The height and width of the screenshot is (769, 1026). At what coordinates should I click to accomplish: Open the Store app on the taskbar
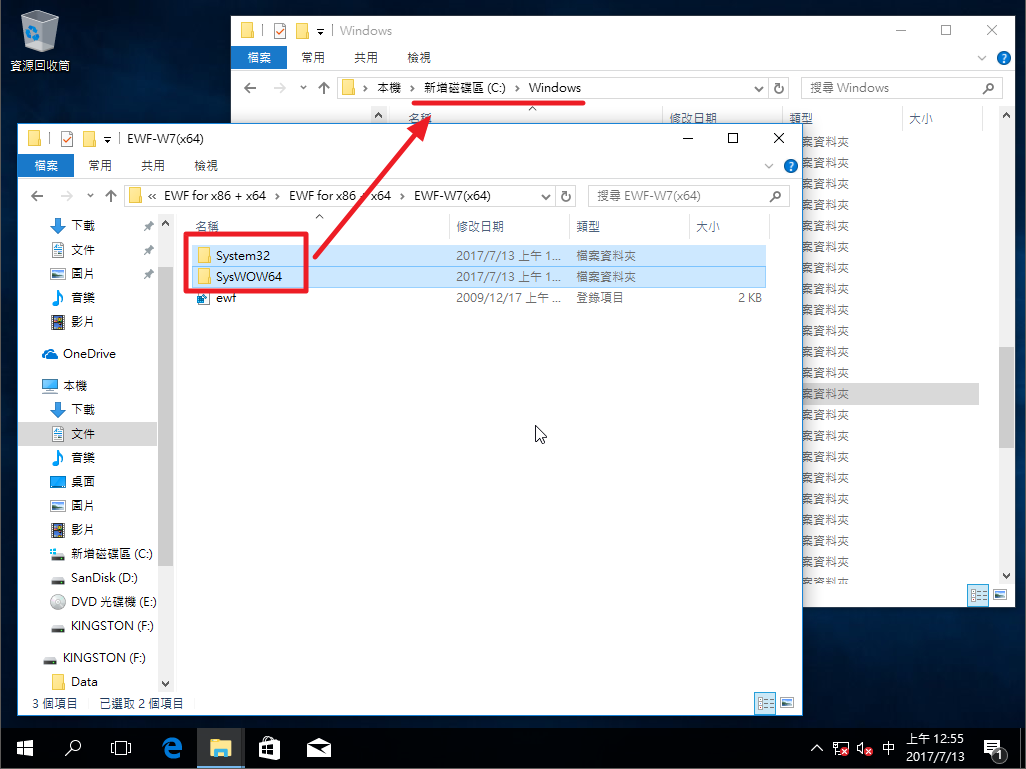coord(269,747)
